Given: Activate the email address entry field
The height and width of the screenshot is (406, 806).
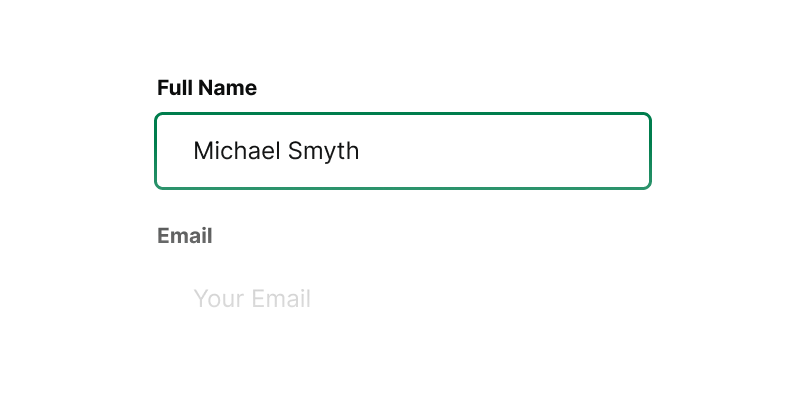Looking at the screenshot, I should click(403, 299).
